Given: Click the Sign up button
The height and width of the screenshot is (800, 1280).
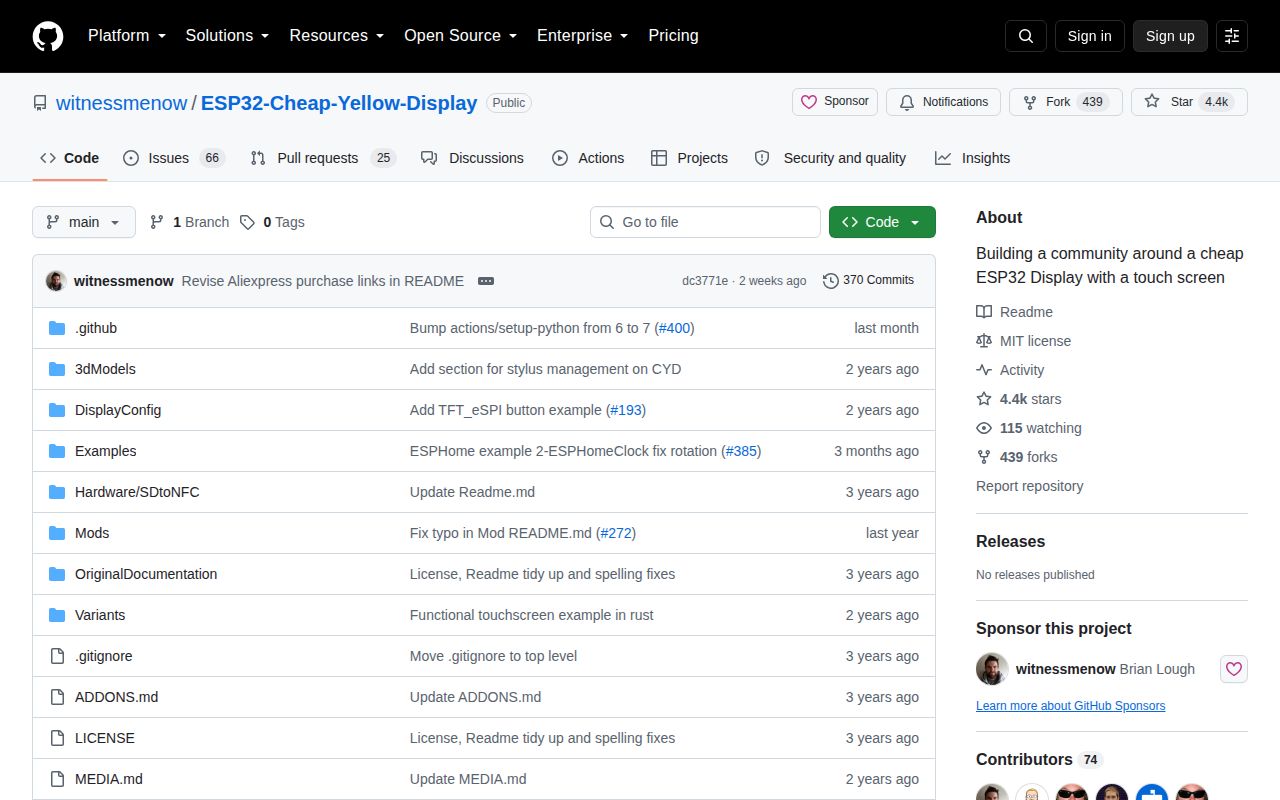Looking at the screenshot, I should pyautogui.click(x=1170, y=36).
